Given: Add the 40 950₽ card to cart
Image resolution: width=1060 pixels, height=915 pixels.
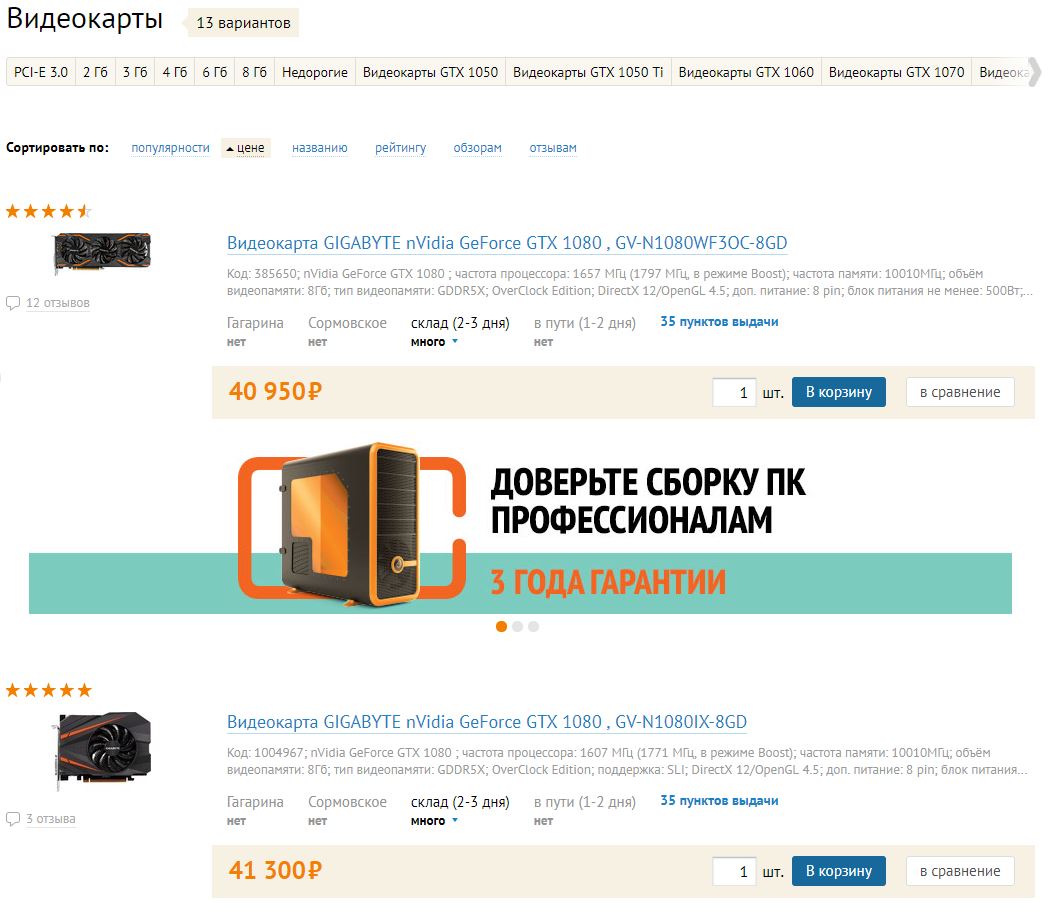Looking at the screenshot, I should coord(838,392).
